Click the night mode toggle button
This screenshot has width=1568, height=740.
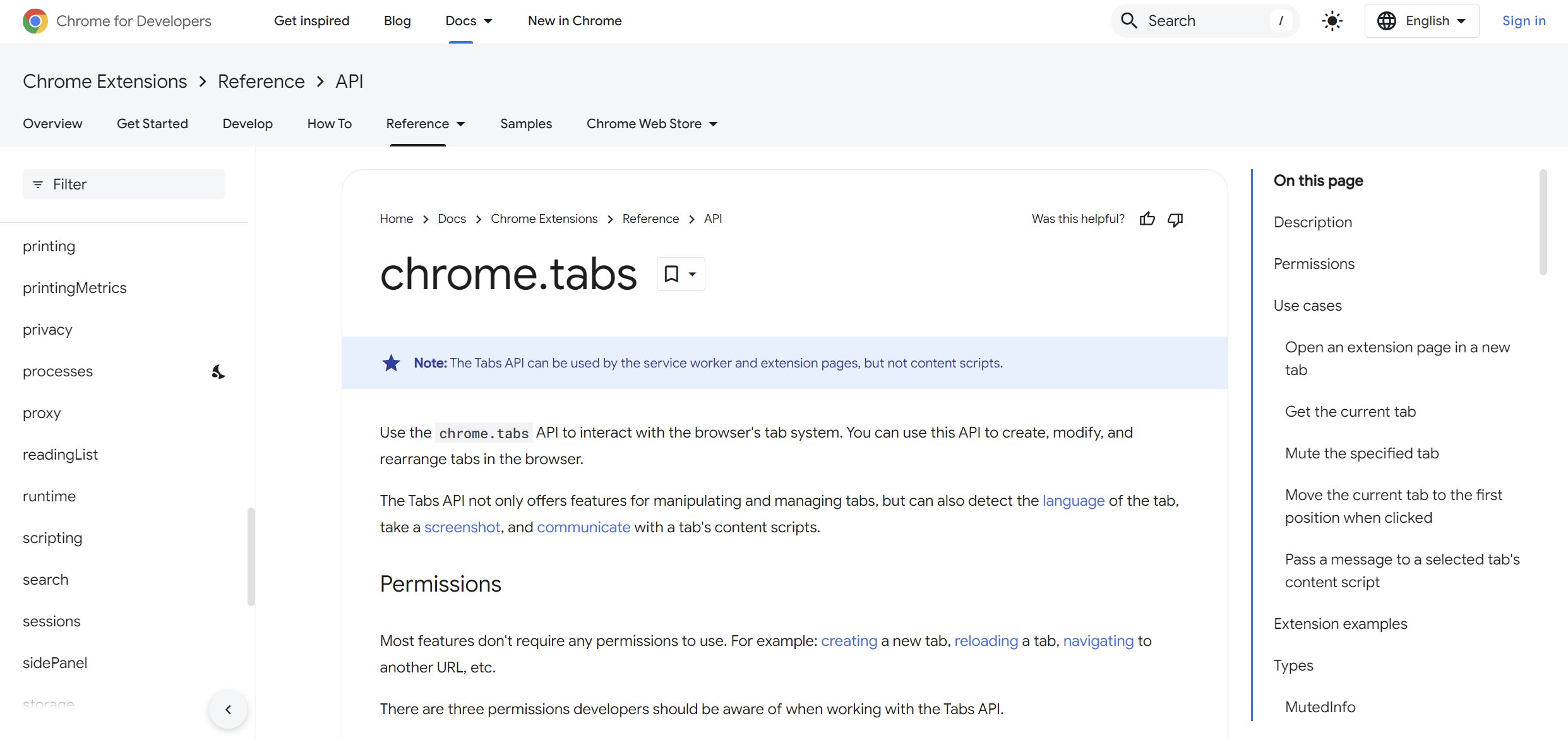[x=1331, y=20]
